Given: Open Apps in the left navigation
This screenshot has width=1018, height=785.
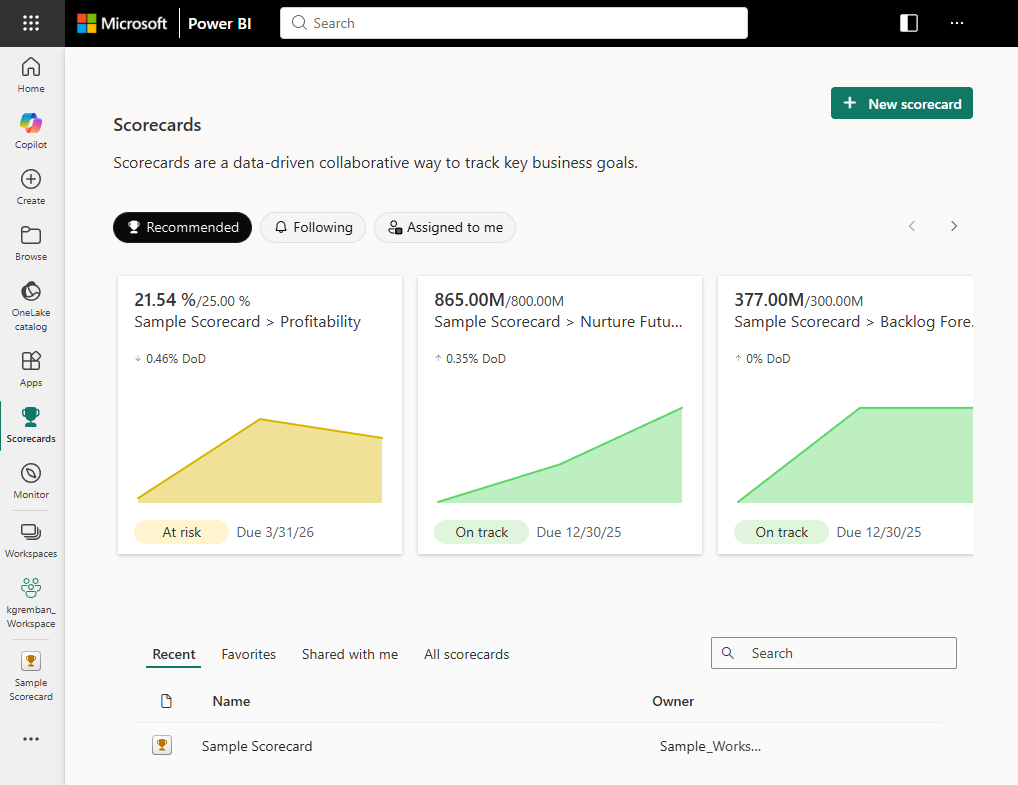Looking at the screenshot, I should [x=31, y=369].
